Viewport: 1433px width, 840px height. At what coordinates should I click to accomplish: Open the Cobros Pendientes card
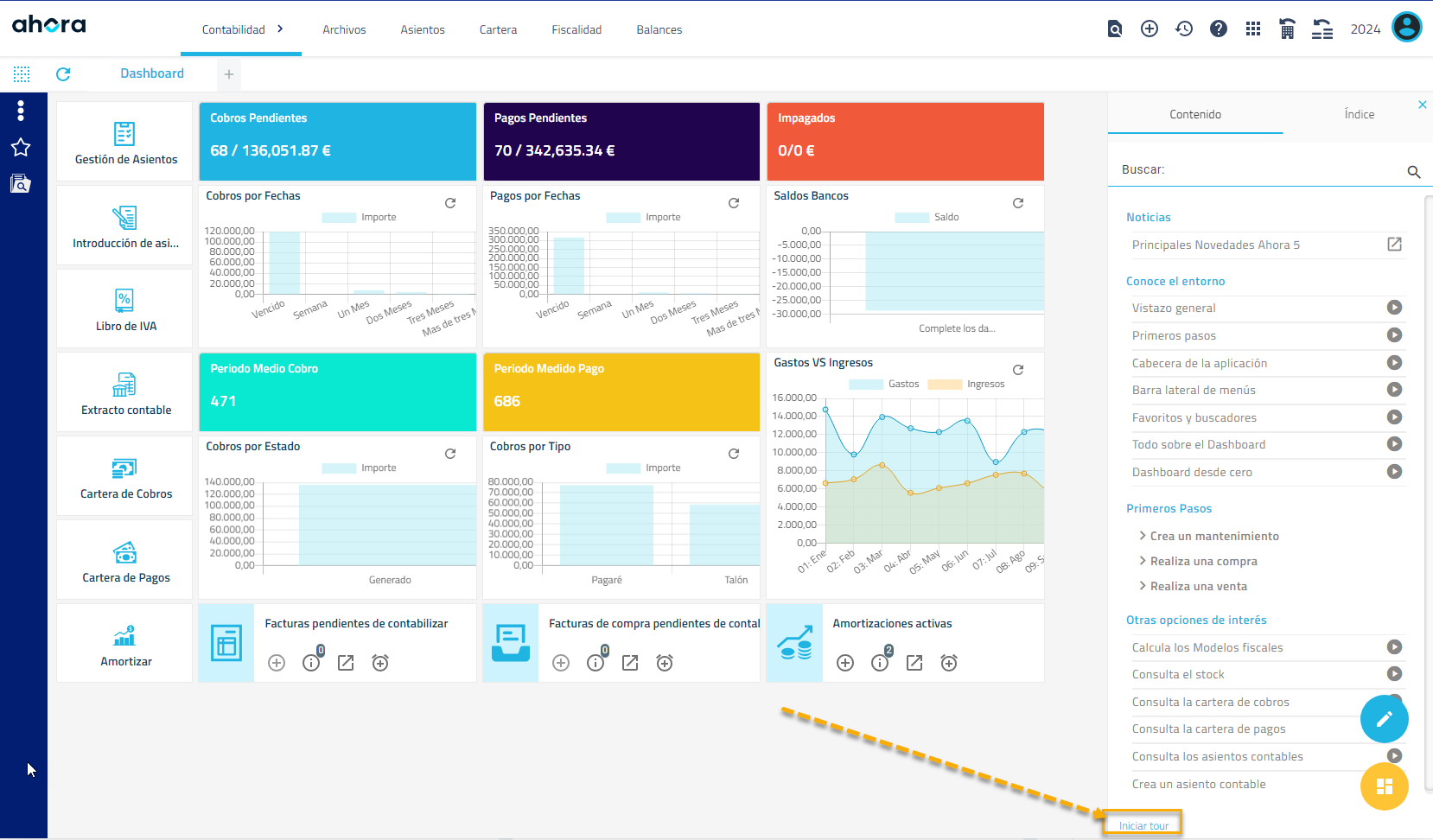coord(338,142)
